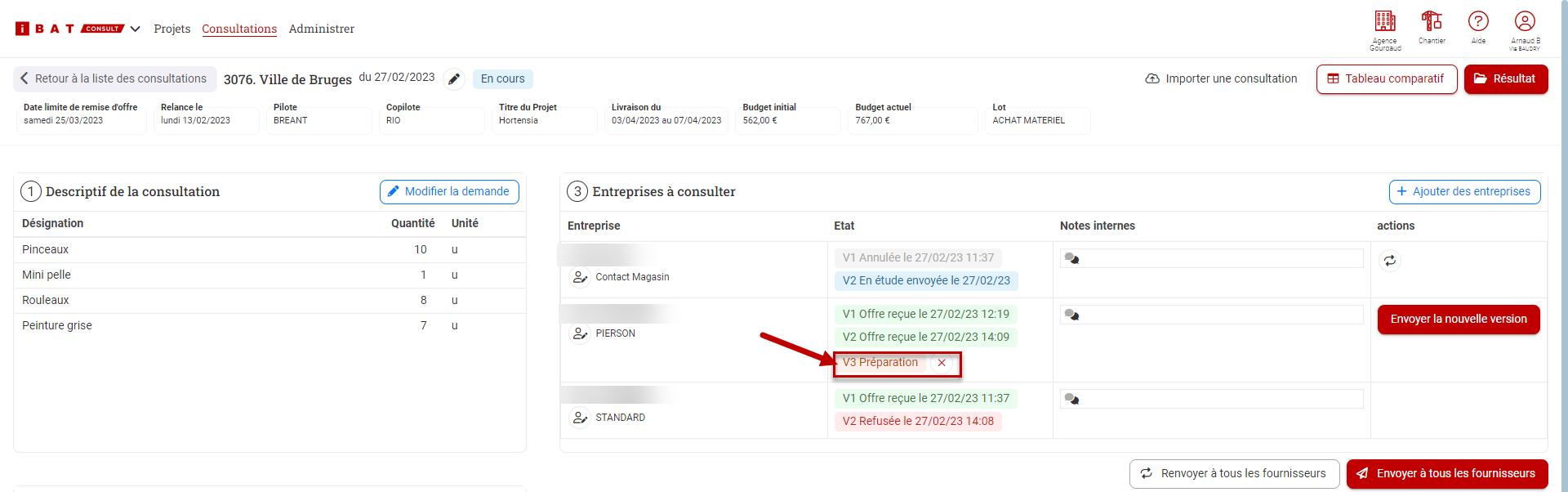Open the Arnaud B user profile icon
Screen dimensions: 1568x492
[x=1525, y=22]
